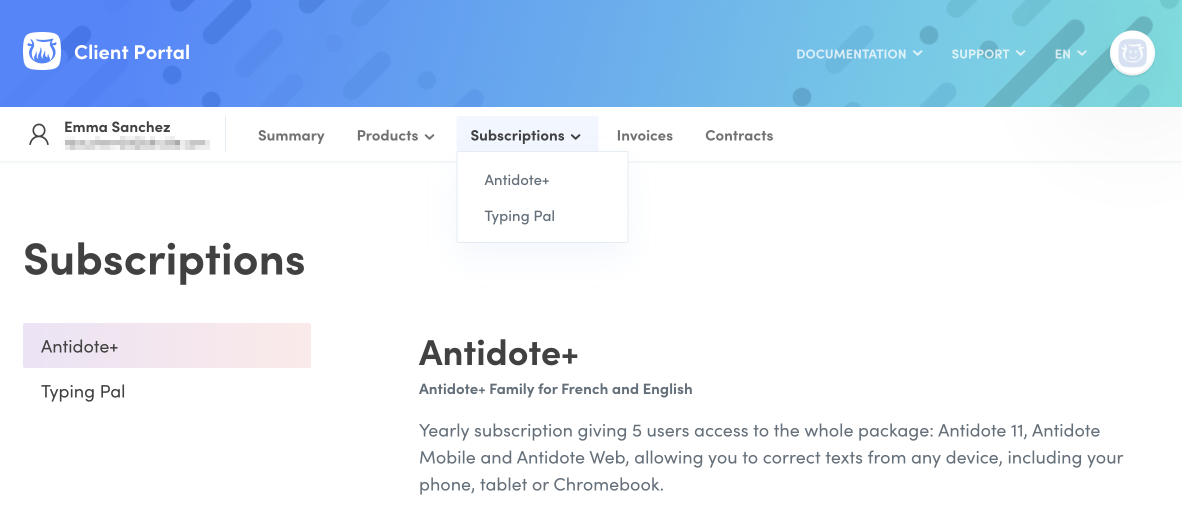Image resolution: width=1182 pixels, height=509 pixels.
Task: Click the Client Portal cauldron logo icon
Action: pyautogui.click(x=41, y=51)
